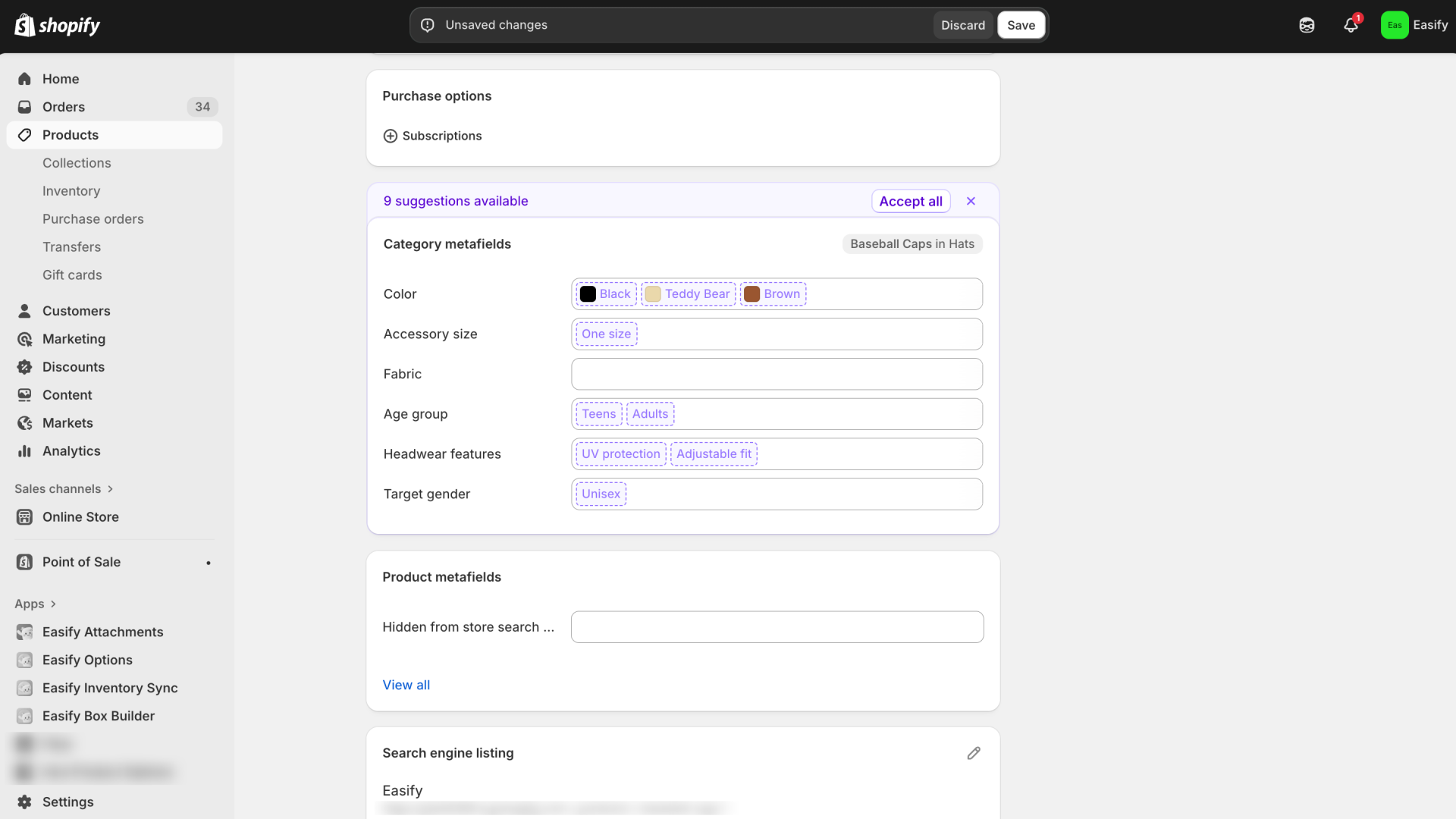Accept the UV protection suggestion

[x=621, y=454]
